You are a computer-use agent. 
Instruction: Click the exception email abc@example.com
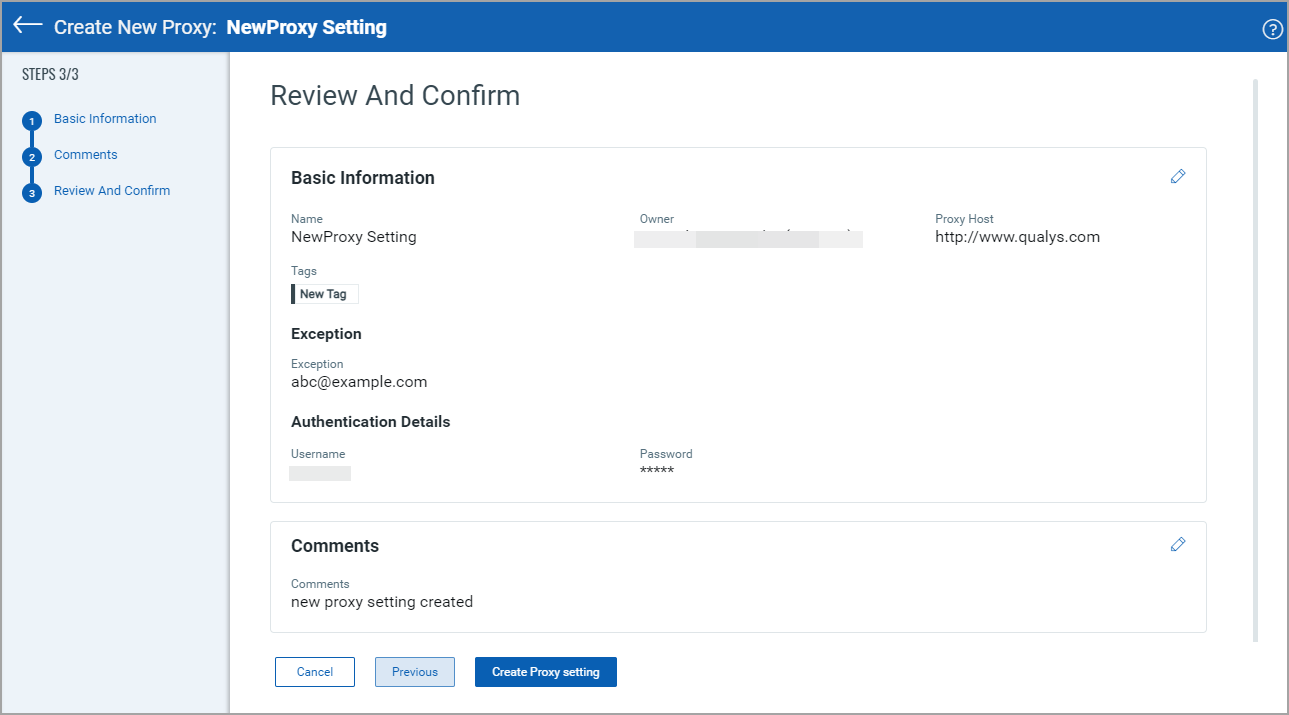[x=358, y=381]
